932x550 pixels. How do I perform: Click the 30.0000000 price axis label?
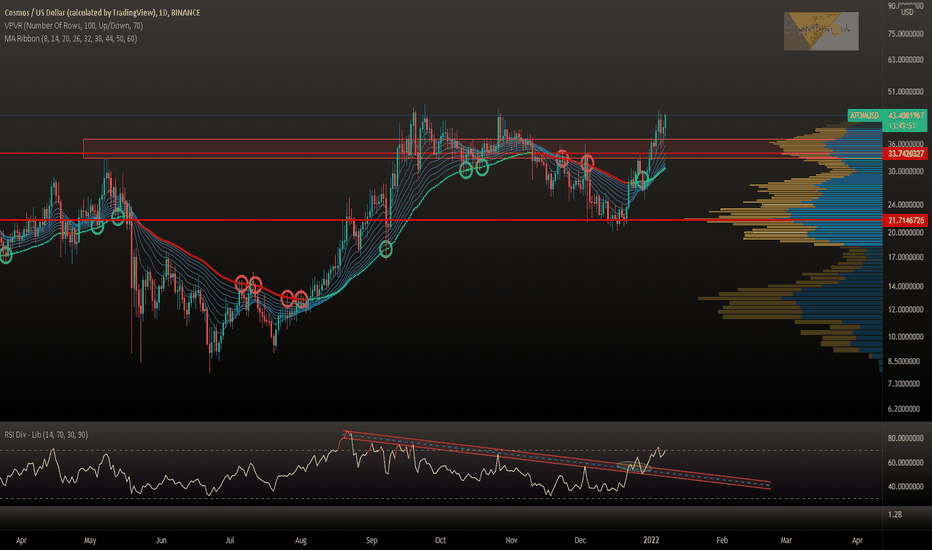(x=905, y=171)
